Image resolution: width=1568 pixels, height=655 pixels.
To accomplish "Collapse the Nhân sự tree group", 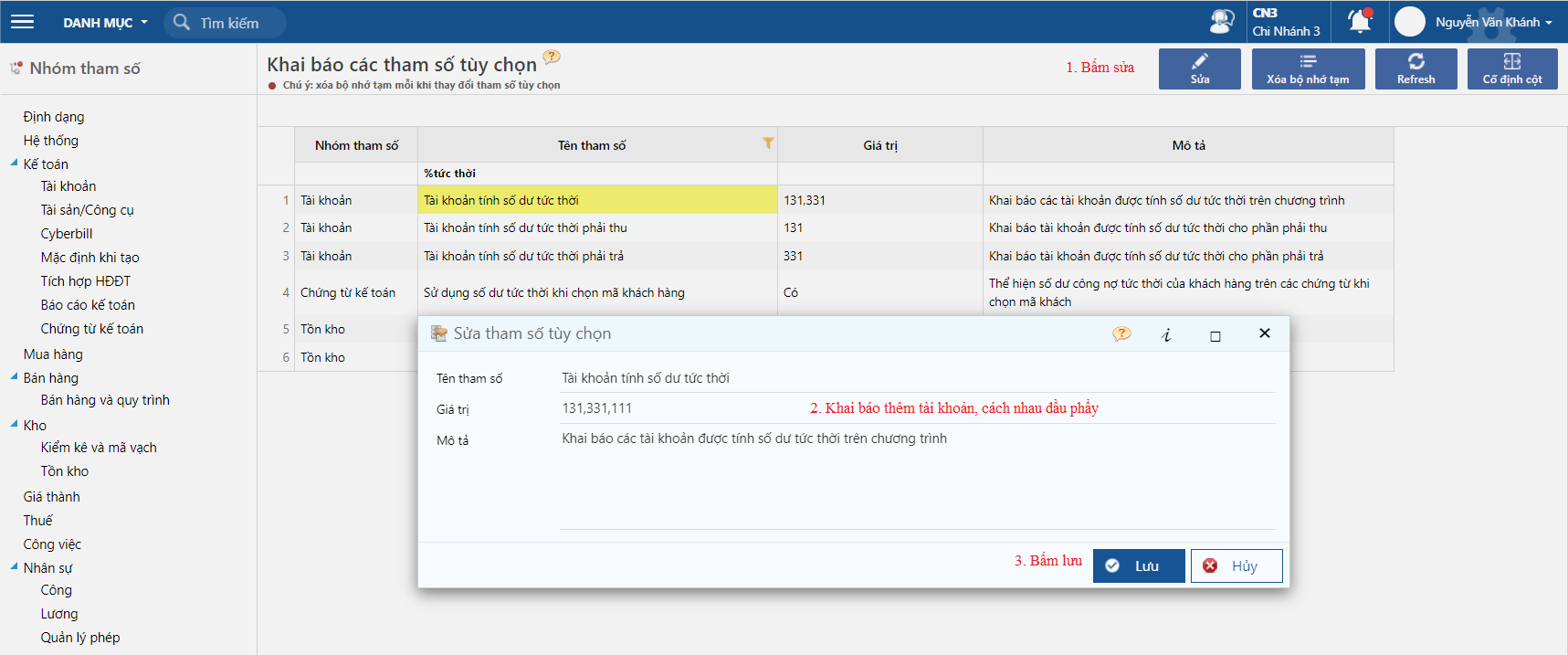I will pos(14,567).
